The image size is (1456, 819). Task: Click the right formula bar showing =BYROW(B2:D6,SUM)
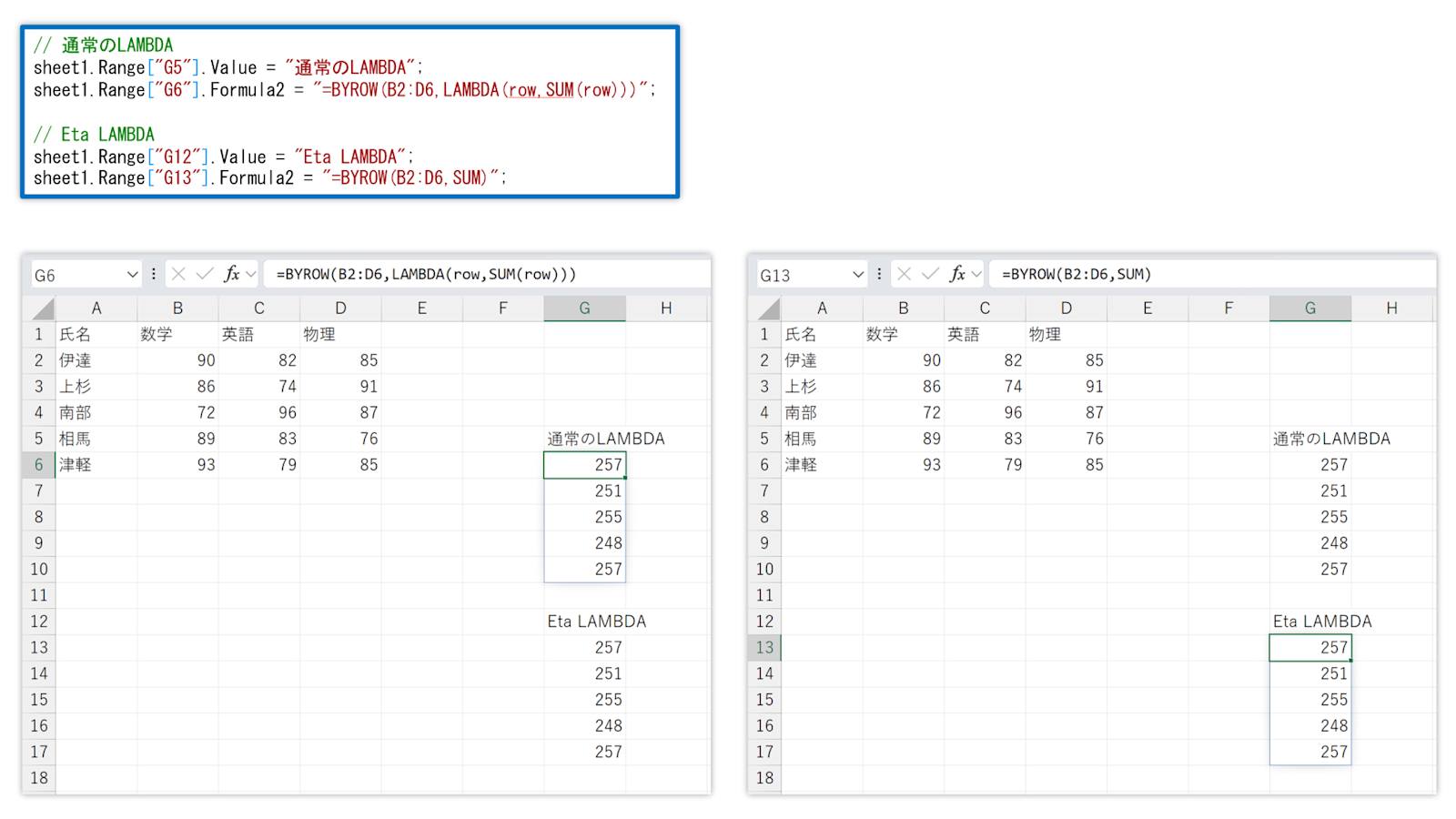(x=1212, y=274)
